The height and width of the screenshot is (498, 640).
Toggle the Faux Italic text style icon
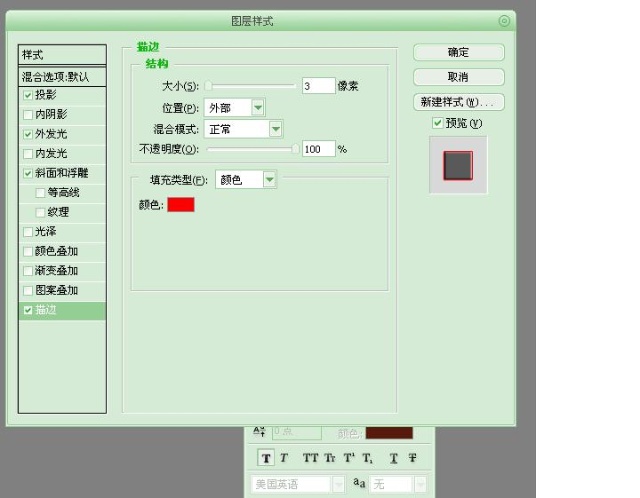(x=284, y=458)
